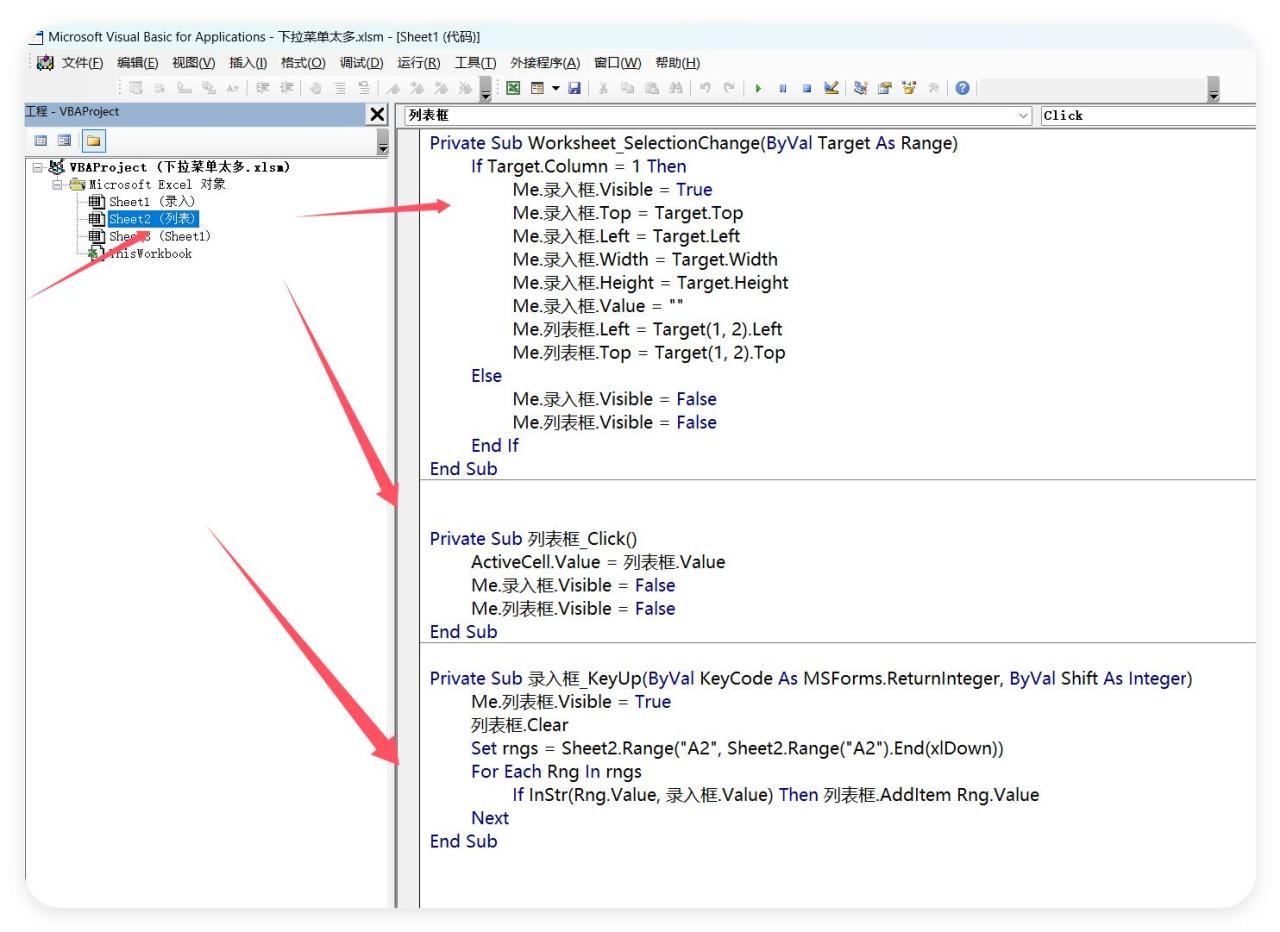
Task: Click the List Properties/Methods icon on Edit toolbar
Action: (x=135, y=88)
